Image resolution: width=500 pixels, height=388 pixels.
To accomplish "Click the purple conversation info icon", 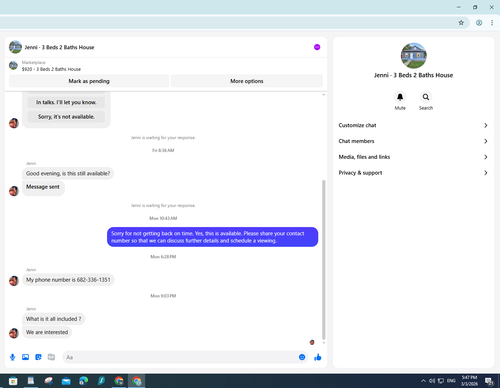I will [x=317, y=47].
